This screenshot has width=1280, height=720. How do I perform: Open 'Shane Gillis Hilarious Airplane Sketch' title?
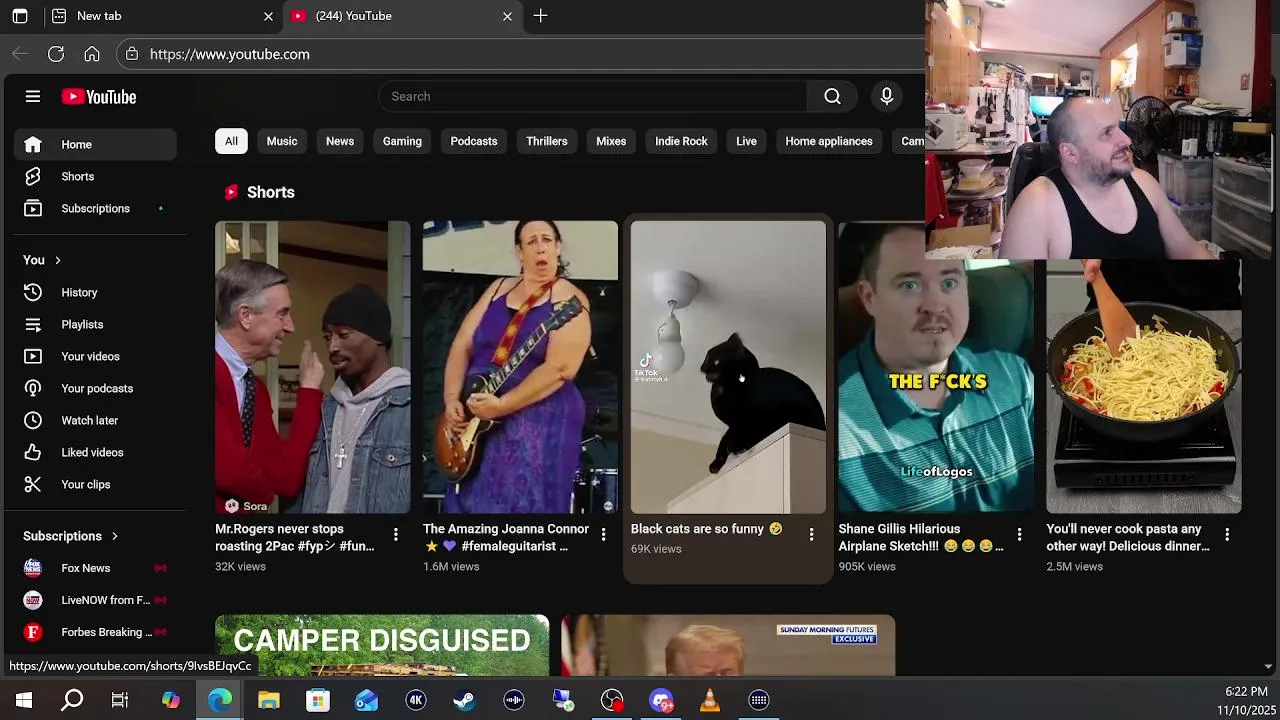click(x=921, y=537)
